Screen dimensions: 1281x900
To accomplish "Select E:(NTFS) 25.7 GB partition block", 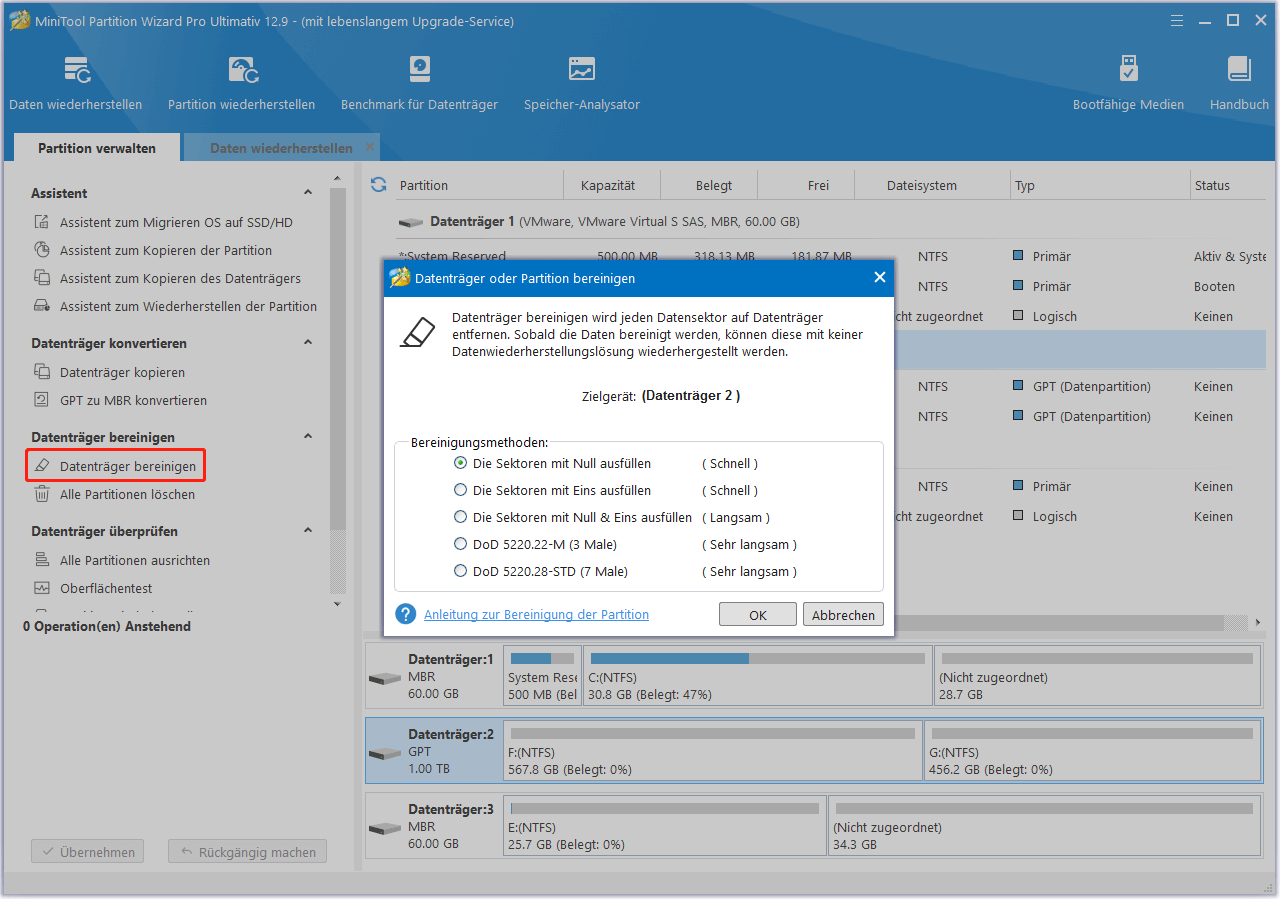I will 665,825.
